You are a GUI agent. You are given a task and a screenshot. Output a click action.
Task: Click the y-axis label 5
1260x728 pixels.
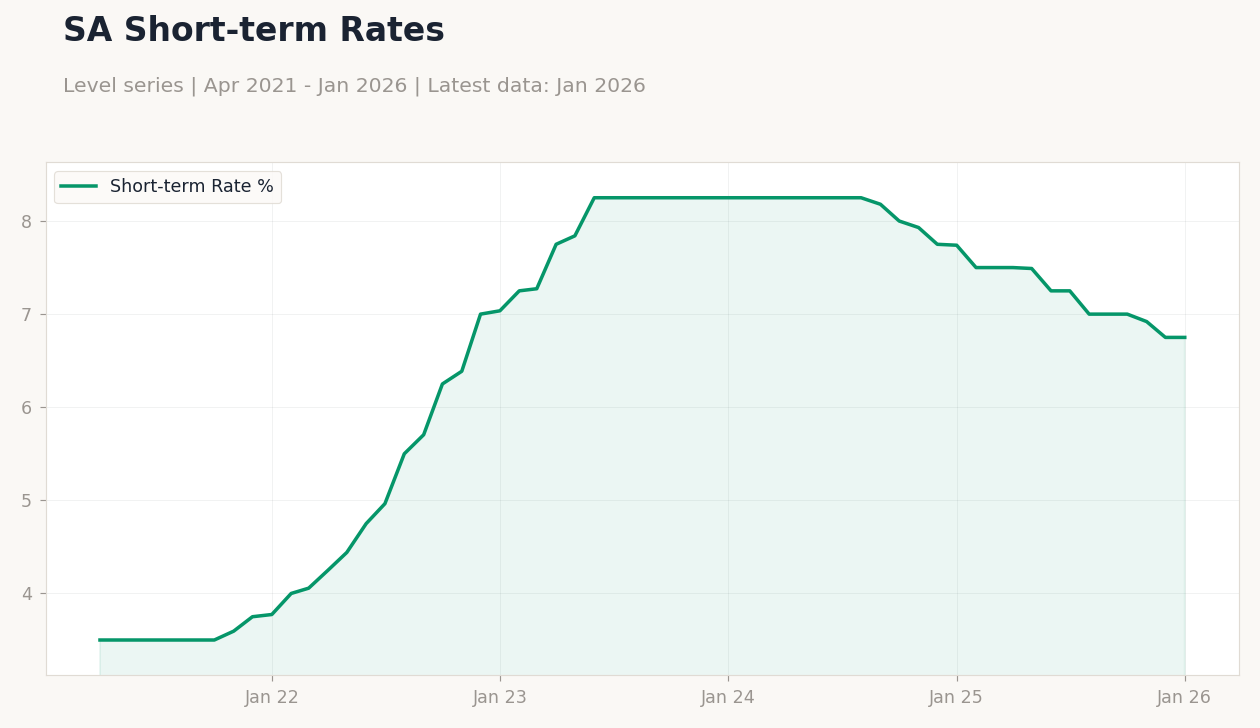coord(27,501)
